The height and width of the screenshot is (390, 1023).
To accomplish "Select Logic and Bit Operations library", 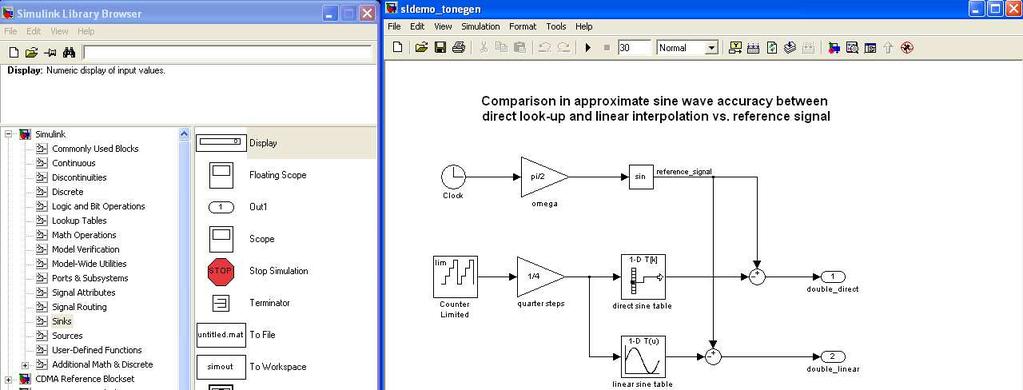I will click(99, 206).
